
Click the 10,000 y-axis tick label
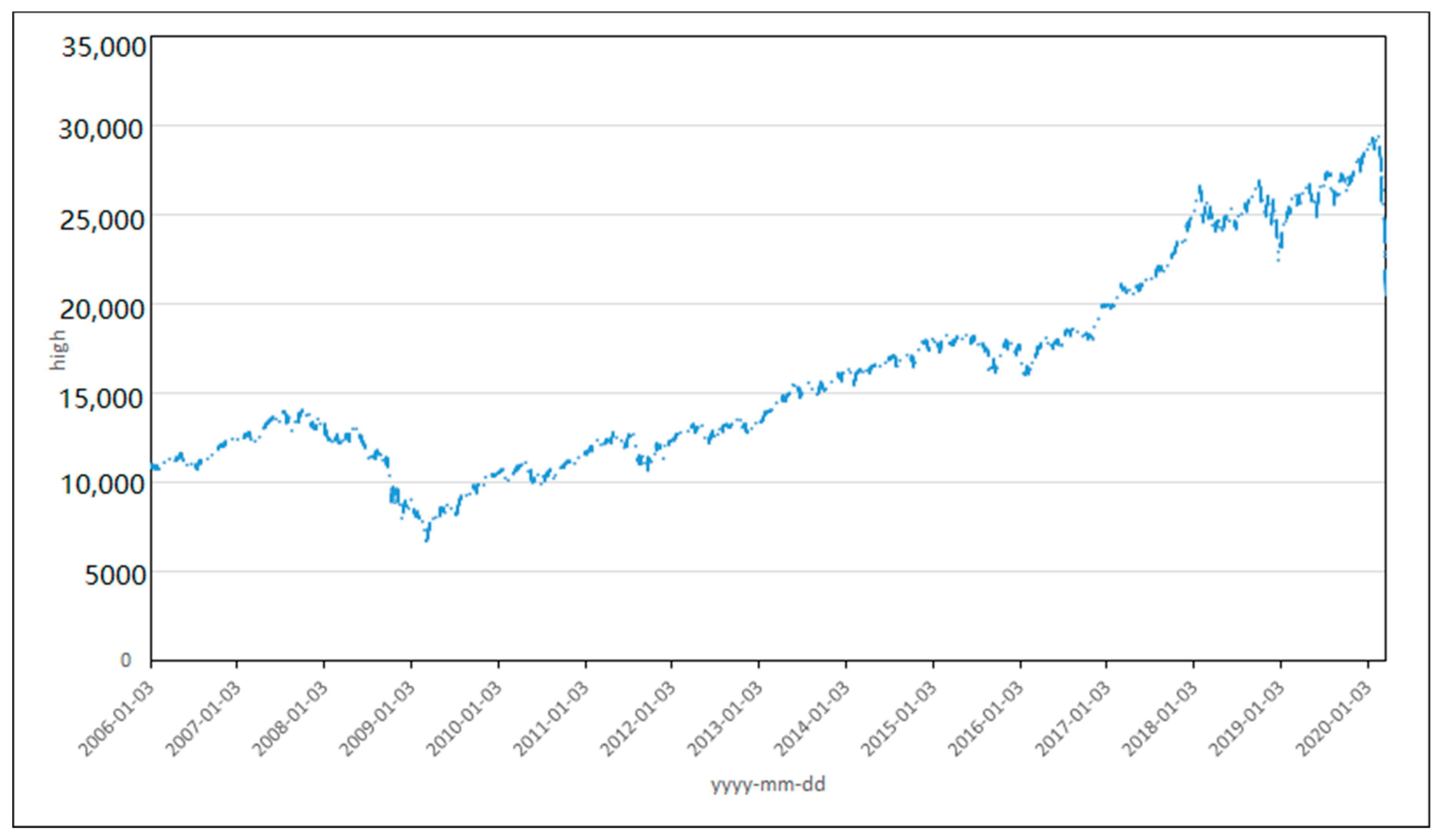pyautogui.click(x=102, y=485)
